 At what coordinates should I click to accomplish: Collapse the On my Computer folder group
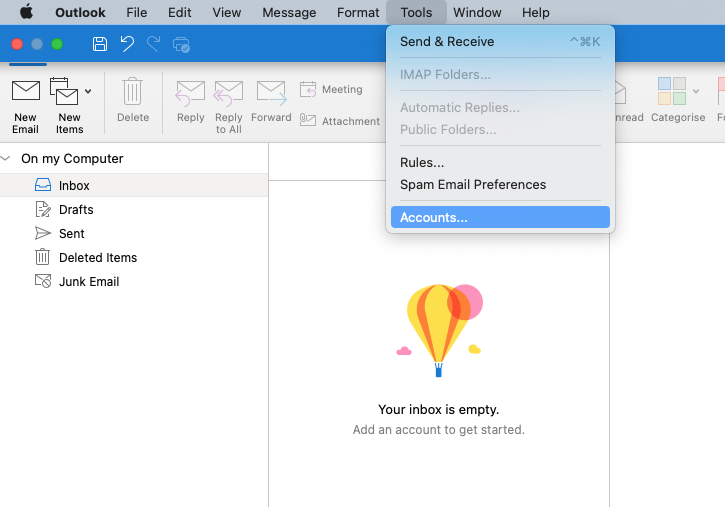pyautogui.click(x=6, y=159)
